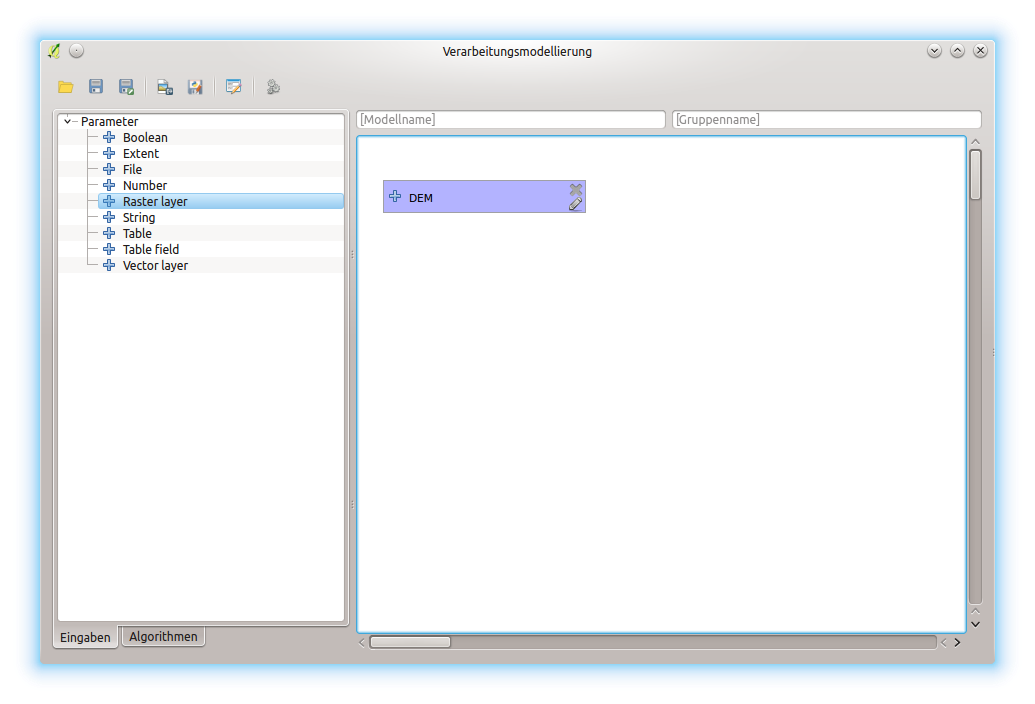Screen dimensions: 1035x704
Task: Choose Vector layer in the parameter list
Action: 155,265
